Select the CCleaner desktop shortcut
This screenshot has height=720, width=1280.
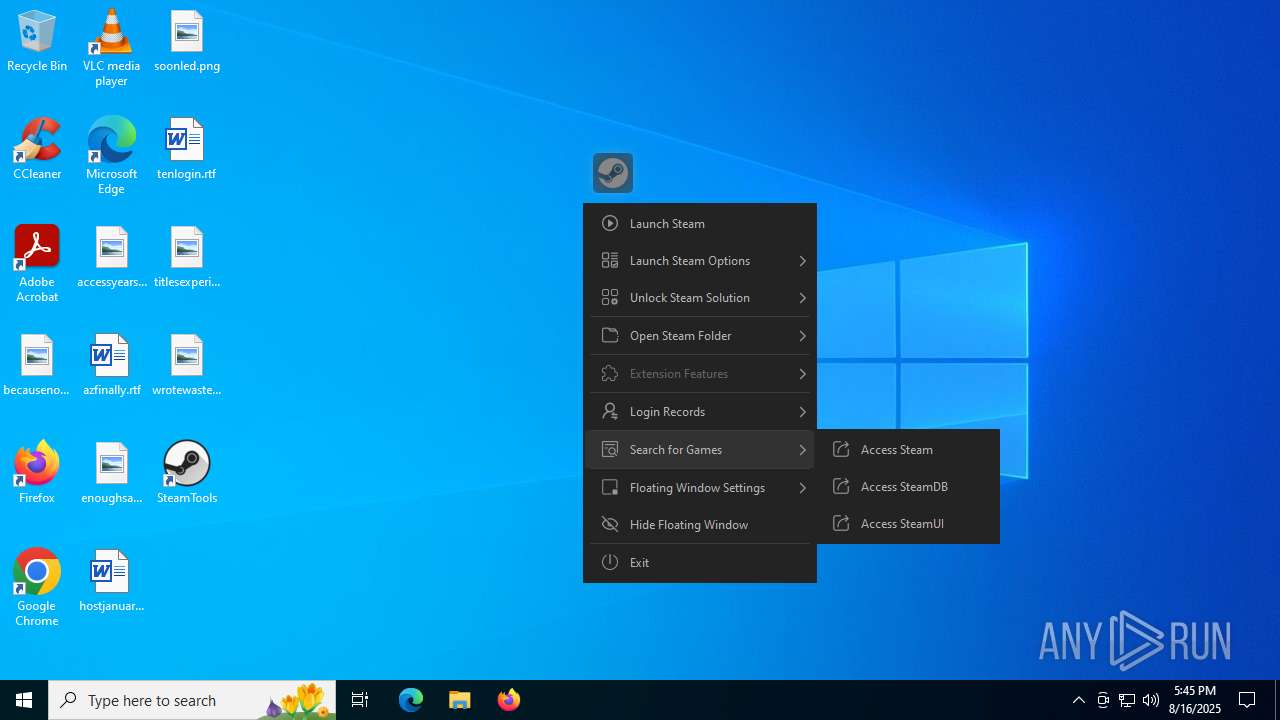[x=37, y=149]
